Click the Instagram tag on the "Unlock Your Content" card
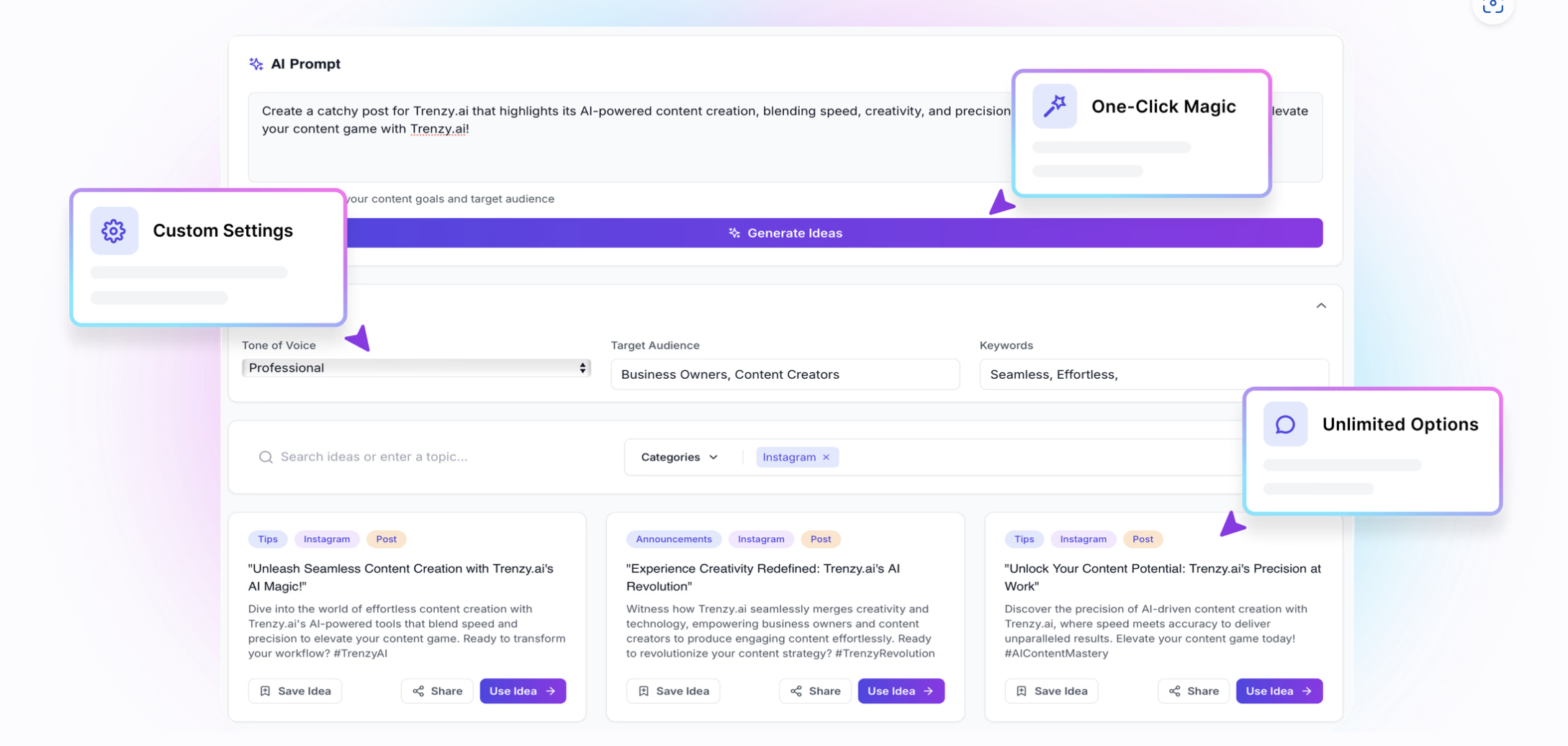The image size is (1568, 746). (x=1083, y=539)
